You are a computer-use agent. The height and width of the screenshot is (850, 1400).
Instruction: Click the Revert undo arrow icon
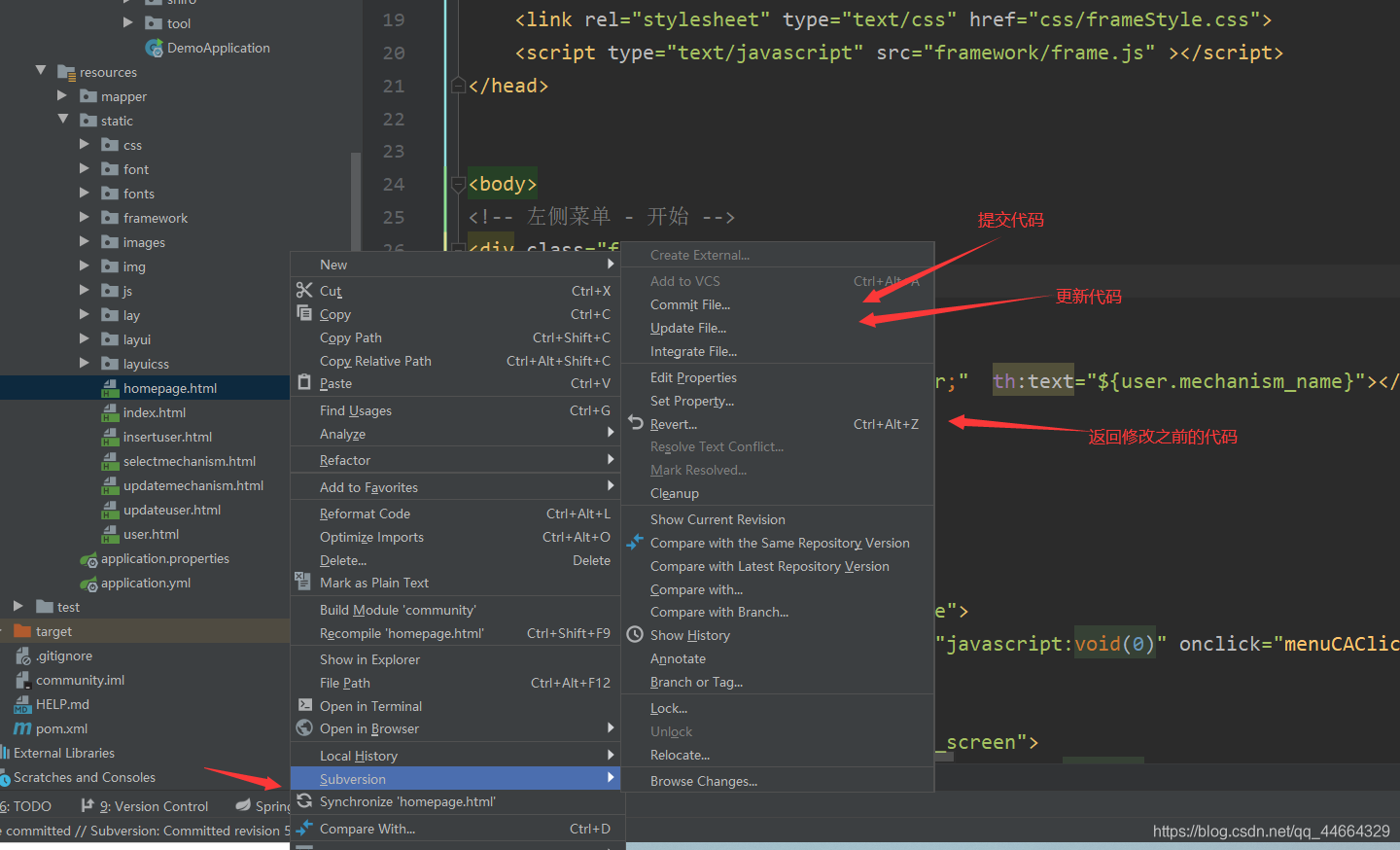pyautogui.click(x=636, y=423)
